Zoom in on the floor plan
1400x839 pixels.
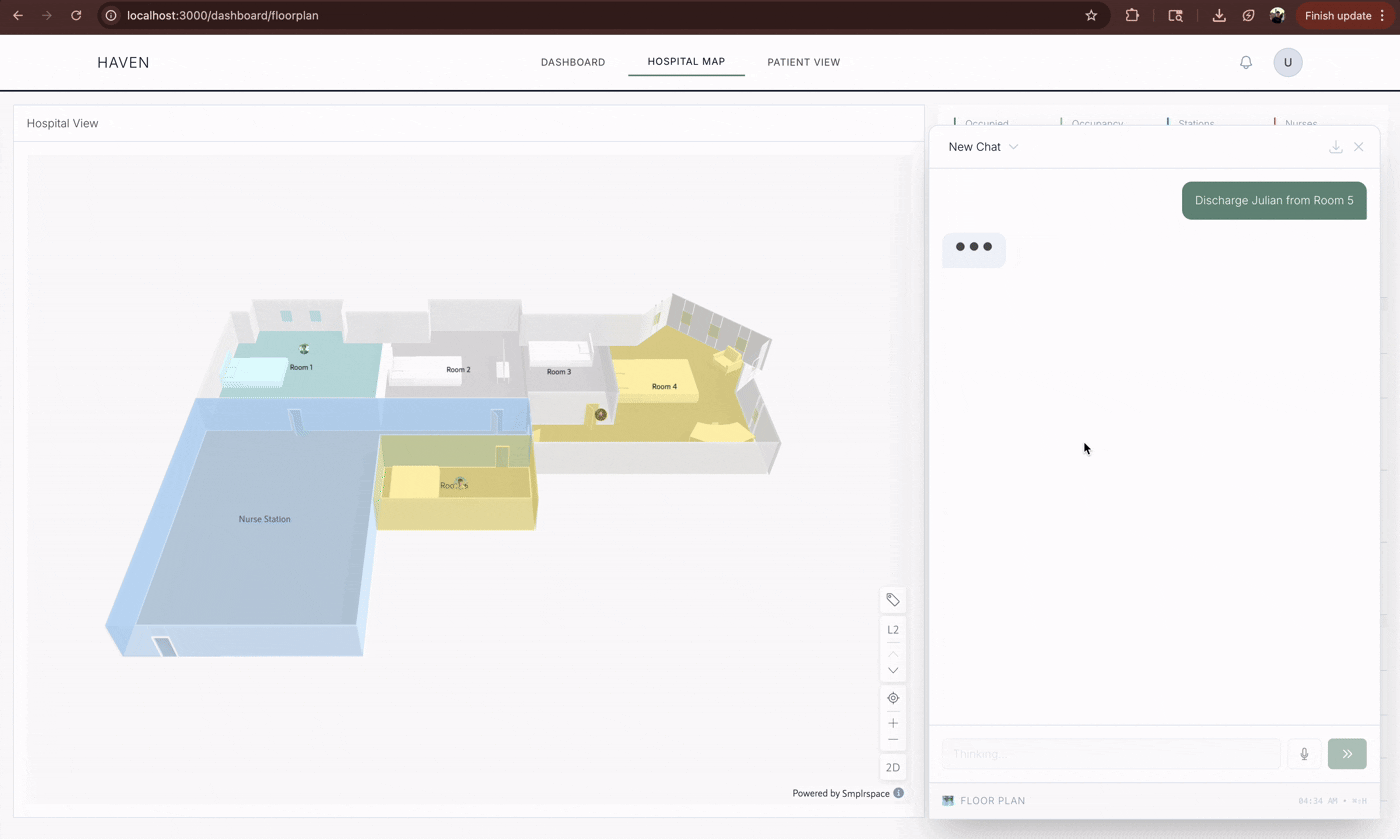tap(893, 723)
